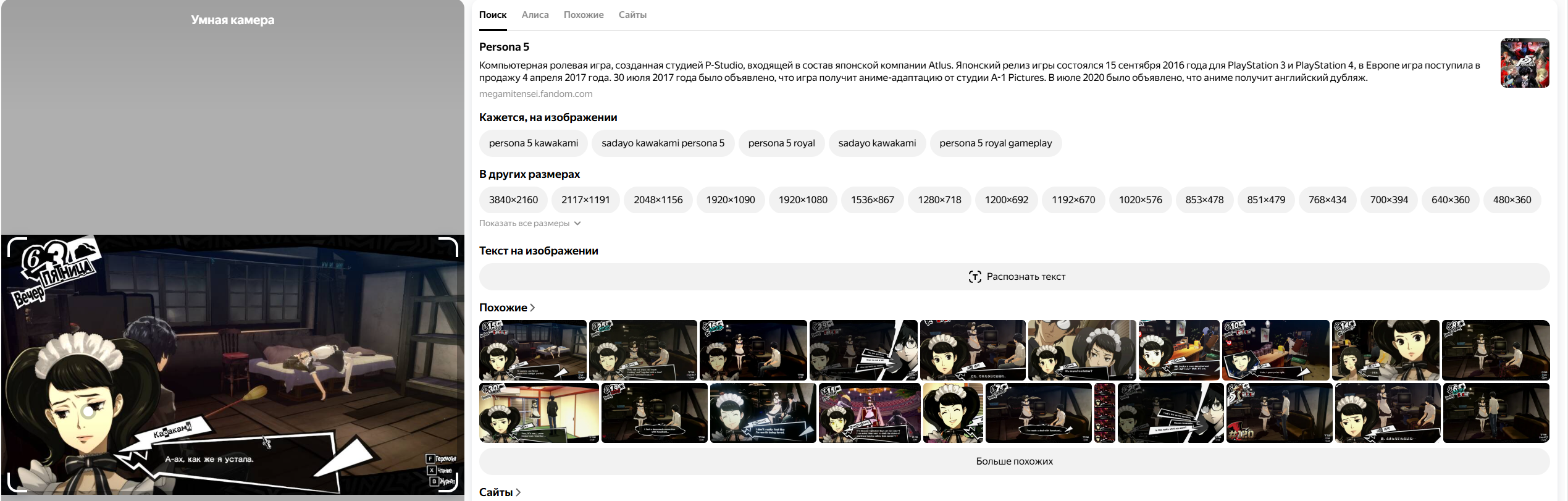Viewport: 1568px width, 501px height.
Task: Click the "Распознать текст" button
Action: (1014, 277)
